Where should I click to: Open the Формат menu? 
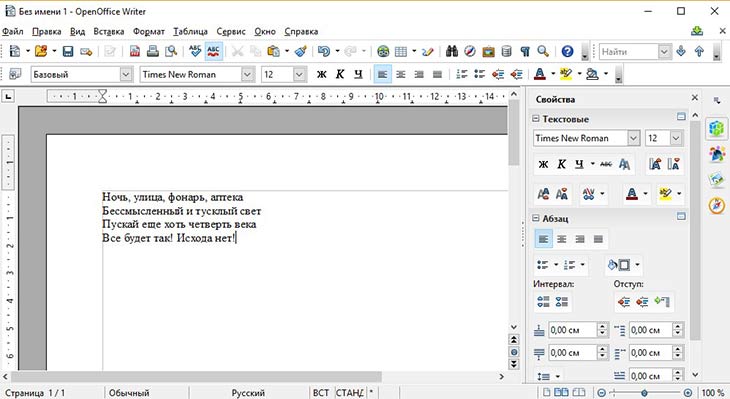[149, 31]
